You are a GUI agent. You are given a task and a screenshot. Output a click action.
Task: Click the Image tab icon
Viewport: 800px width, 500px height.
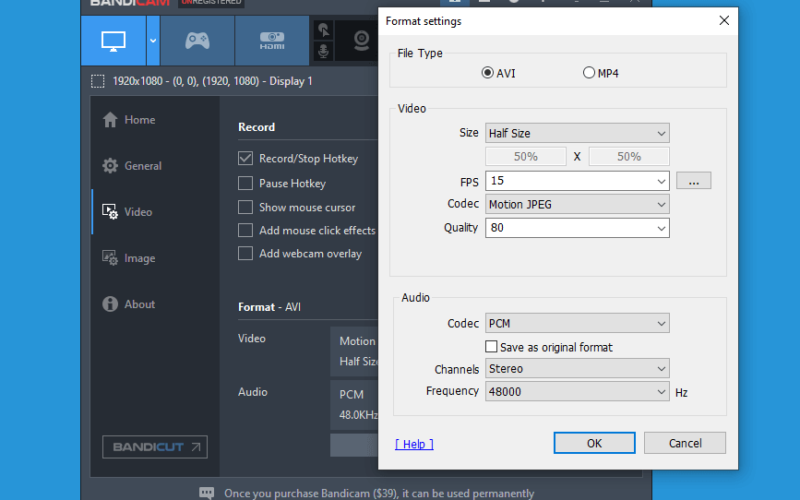[110, 258]
